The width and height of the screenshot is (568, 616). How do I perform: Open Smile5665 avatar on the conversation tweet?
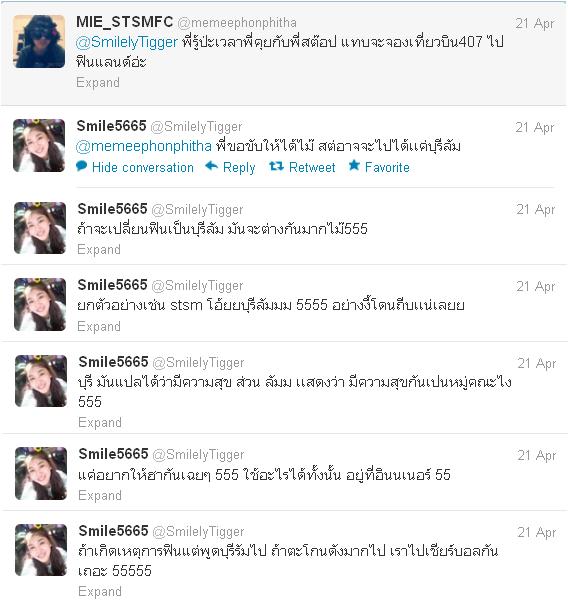point(39,145)
